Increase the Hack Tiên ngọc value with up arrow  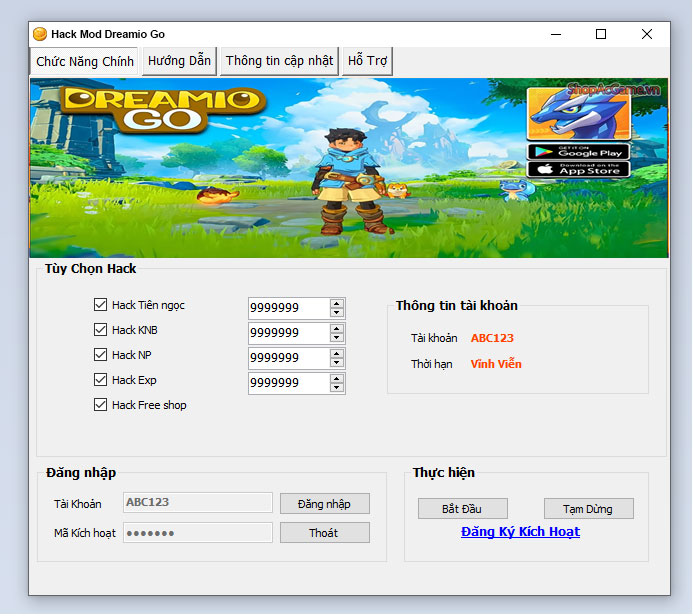pos(337,304)
